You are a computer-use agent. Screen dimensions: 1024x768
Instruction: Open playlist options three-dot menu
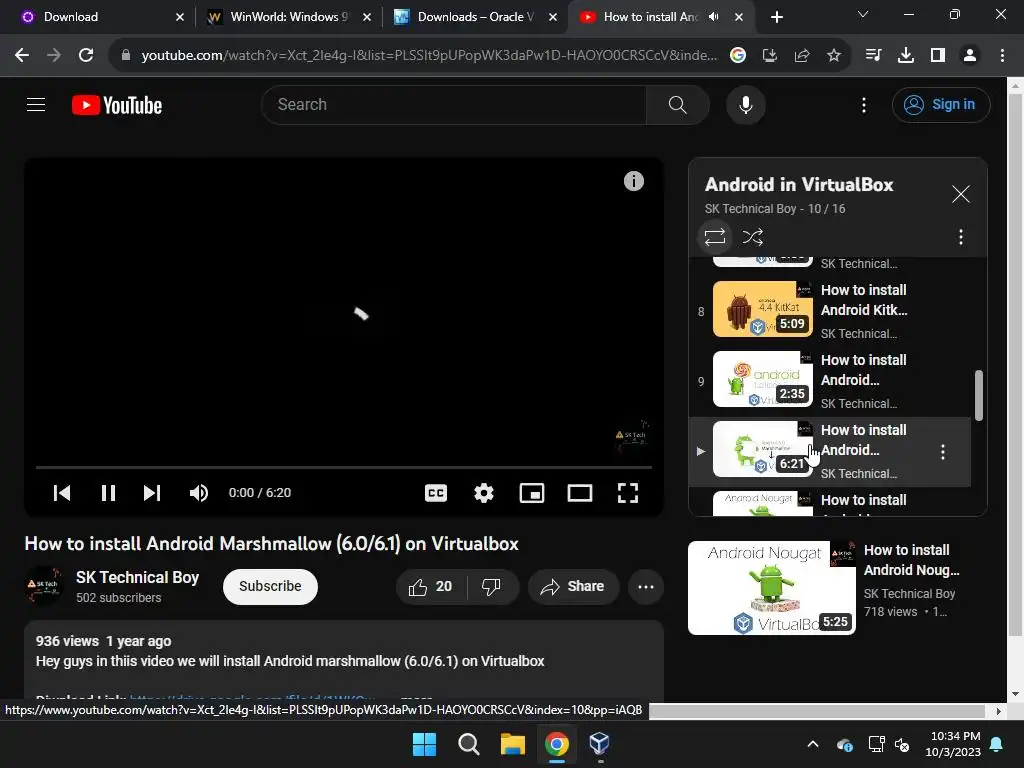[x=961, y=236]
